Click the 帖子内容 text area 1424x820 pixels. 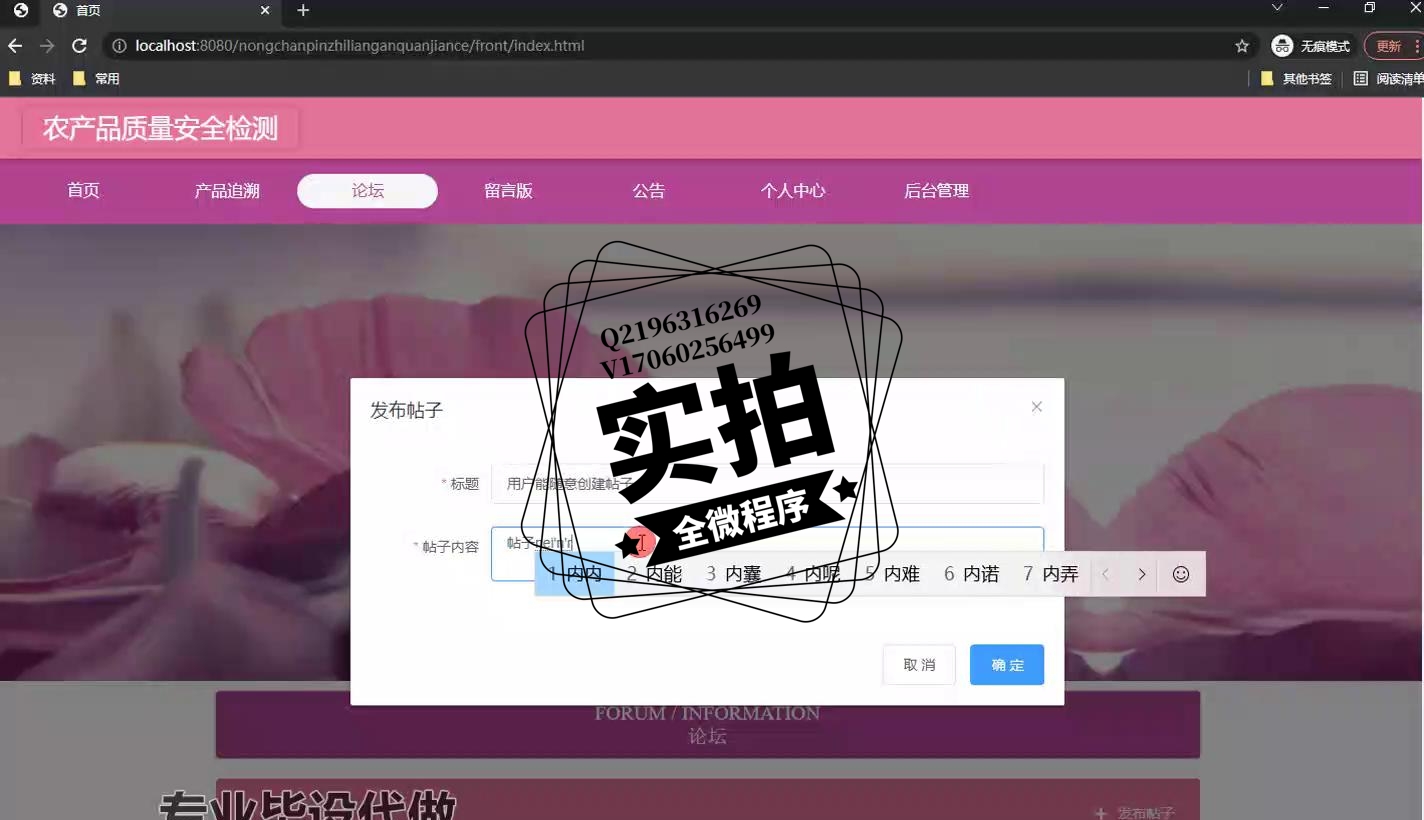coord(767,554)
